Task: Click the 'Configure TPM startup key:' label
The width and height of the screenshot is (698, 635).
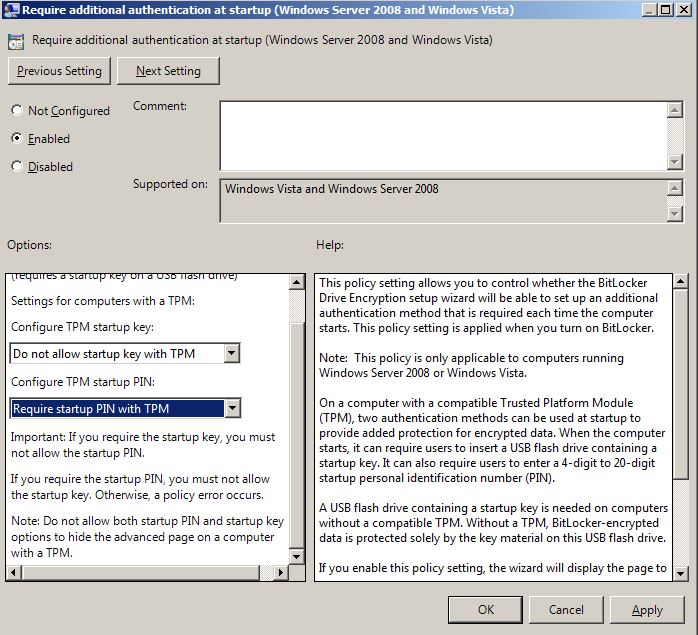Action: [82, 327]
